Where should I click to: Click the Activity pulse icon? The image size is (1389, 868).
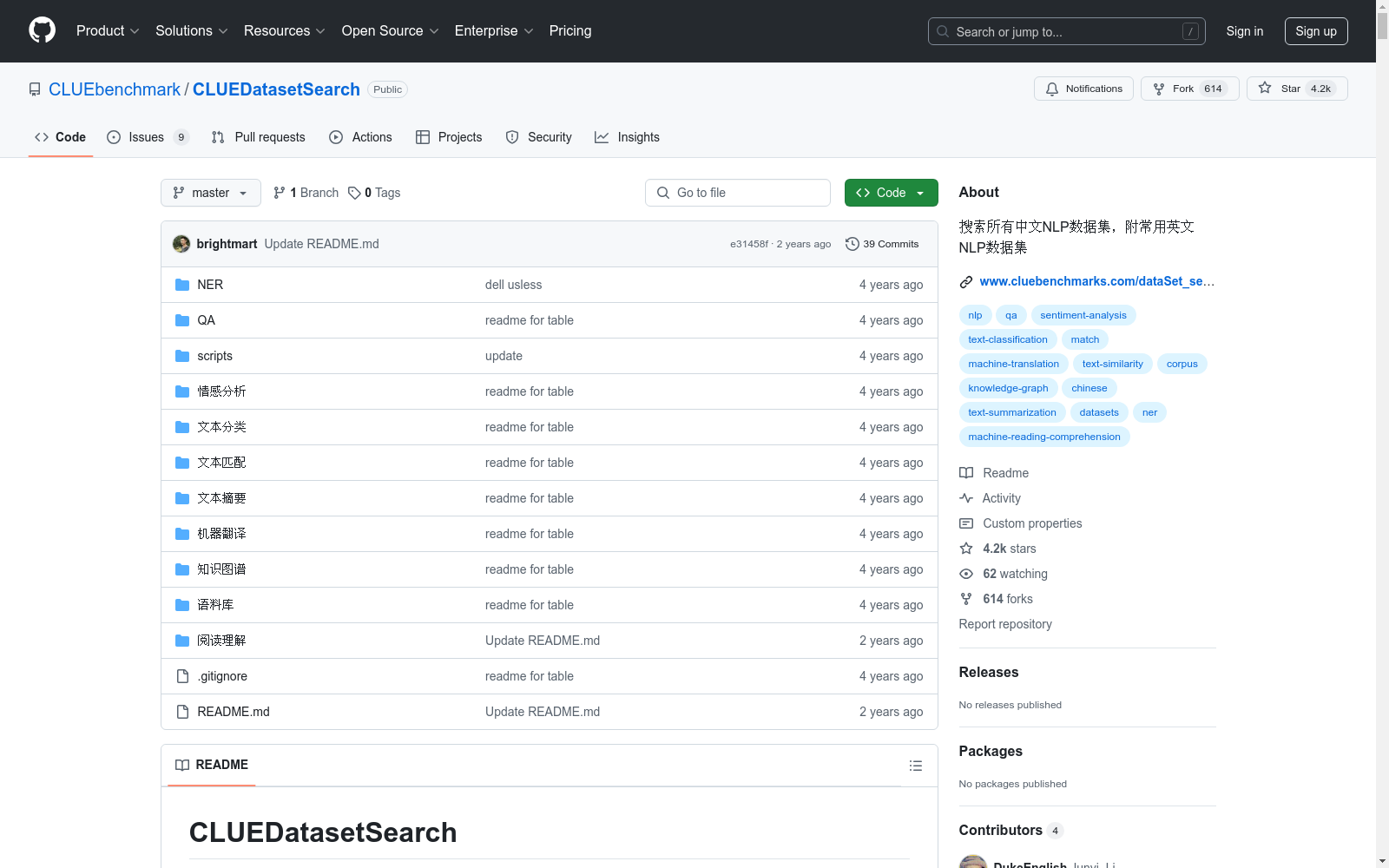[966, 498]
